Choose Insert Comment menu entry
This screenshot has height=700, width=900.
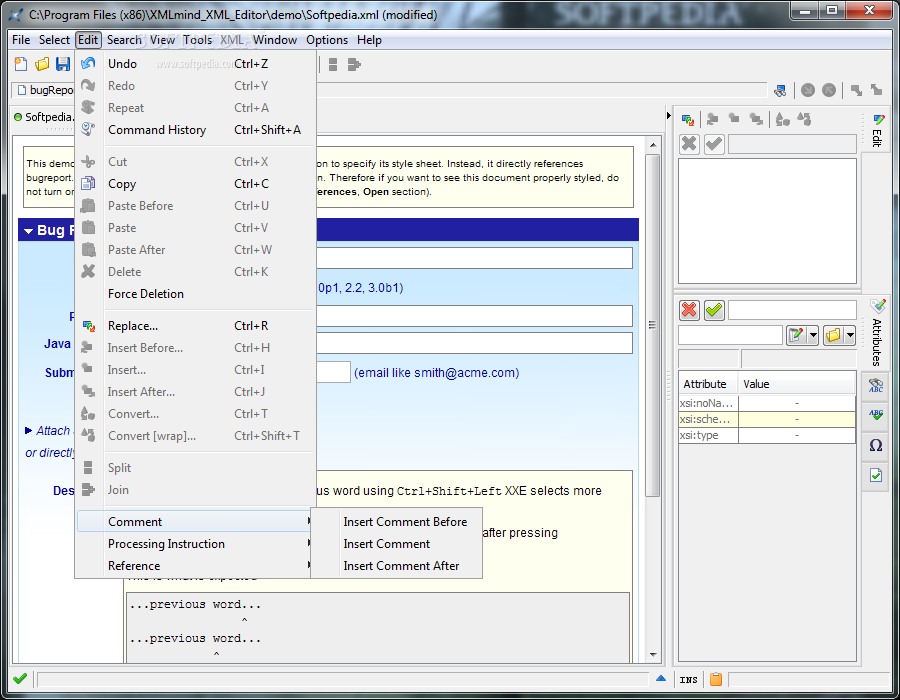point(386,543)
